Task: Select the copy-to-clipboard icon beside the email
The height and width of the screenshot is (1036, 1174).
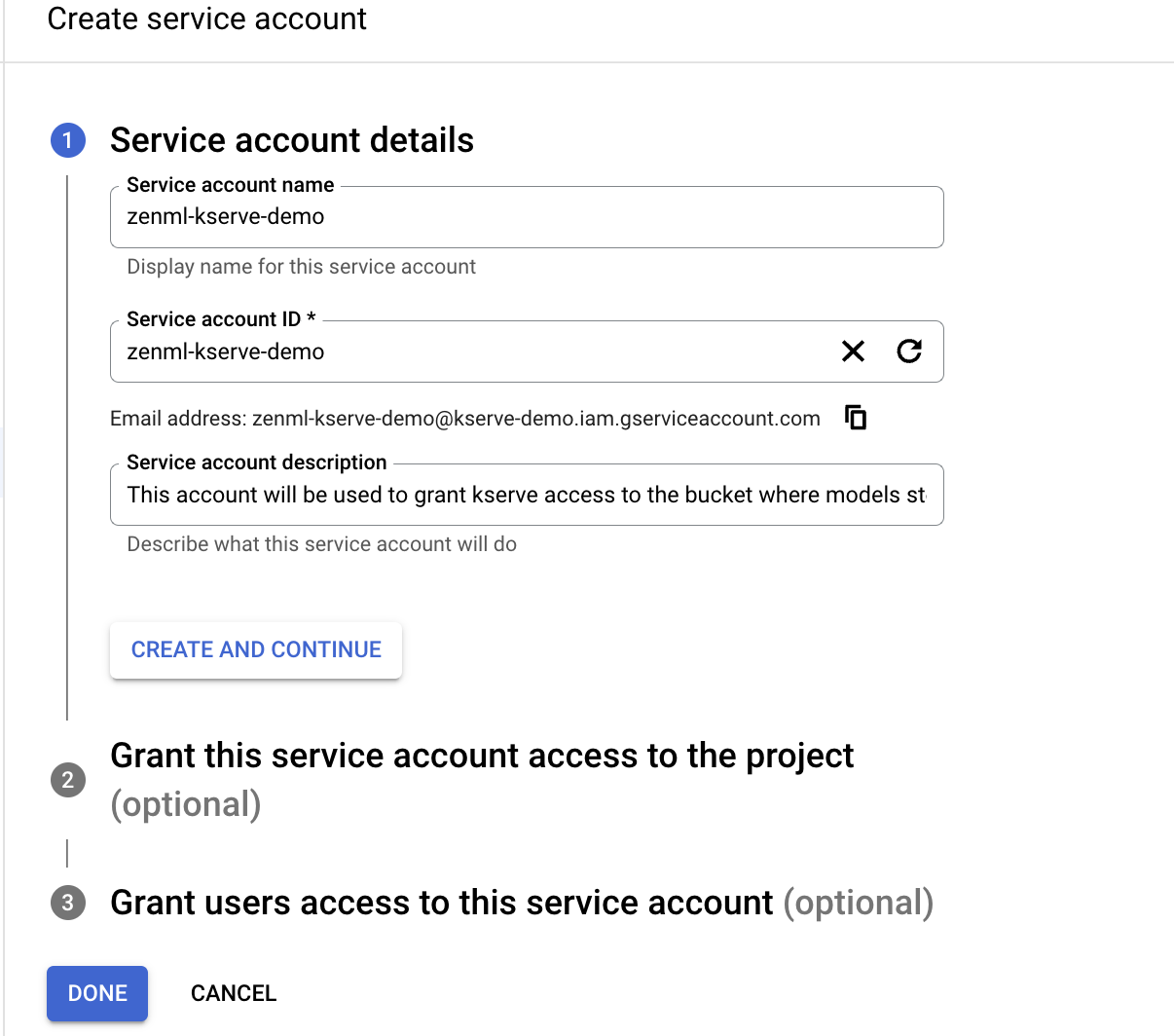Action: [855, 417]
